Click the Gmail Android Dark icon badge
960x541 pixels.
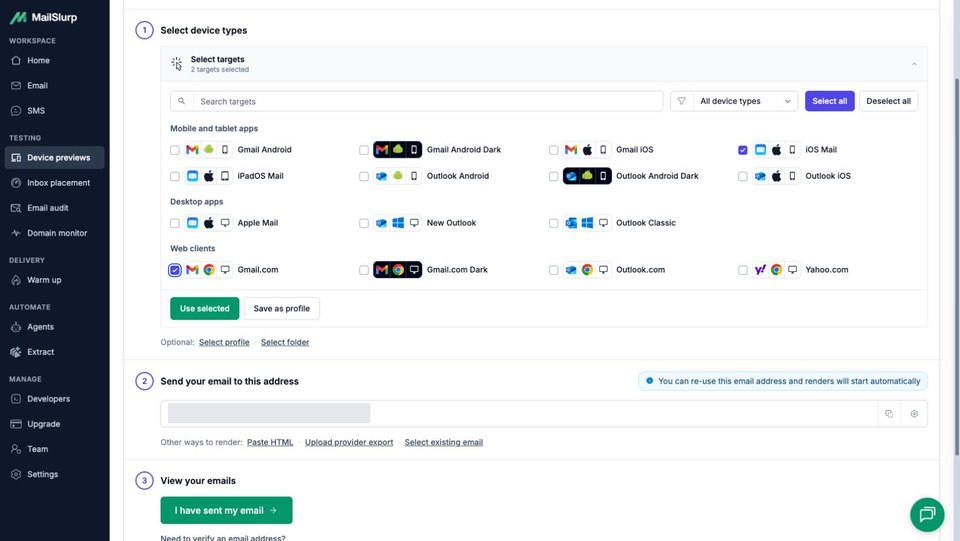pos(397,149)
